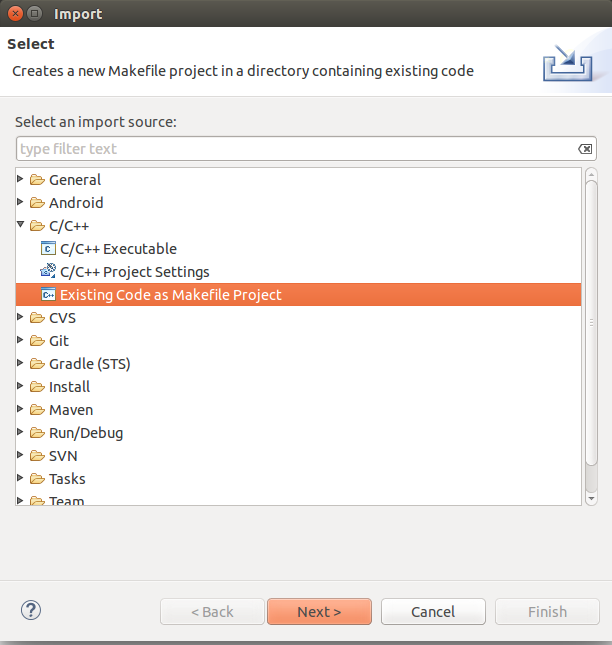612x645 pixels.
Task: Select the Install tree item
Action: coord(70,387)
